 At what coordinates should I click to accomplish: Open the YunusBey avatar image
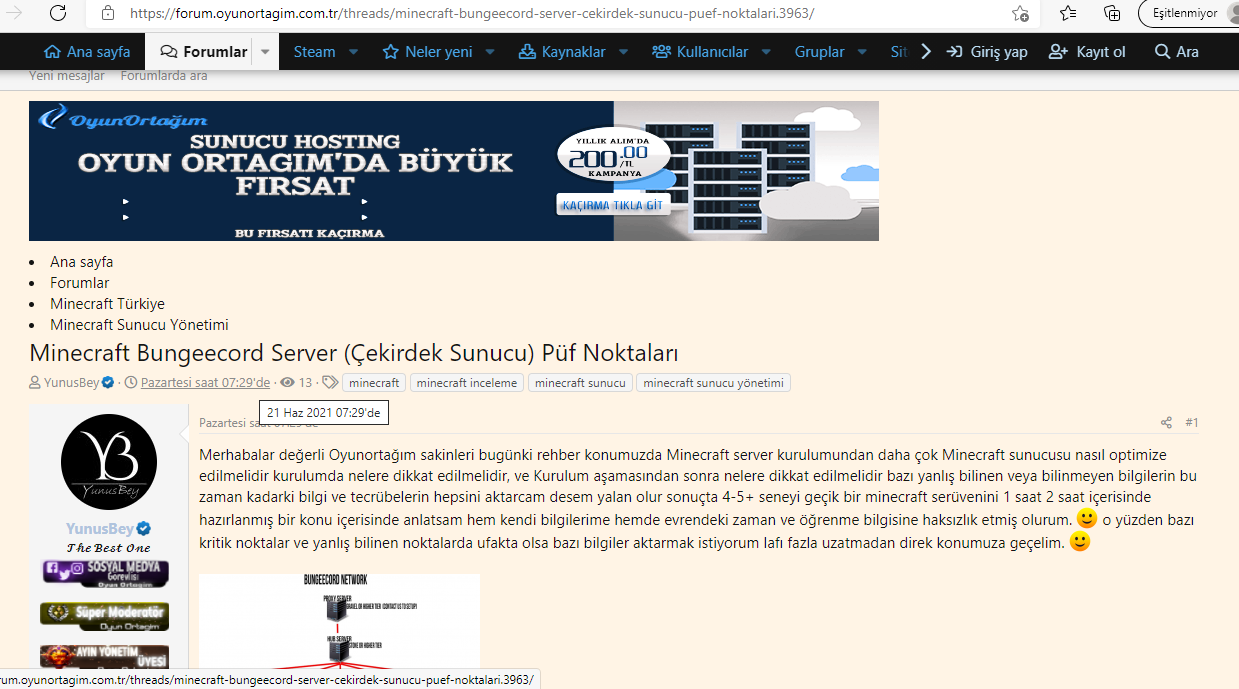[x=109, y=462]
